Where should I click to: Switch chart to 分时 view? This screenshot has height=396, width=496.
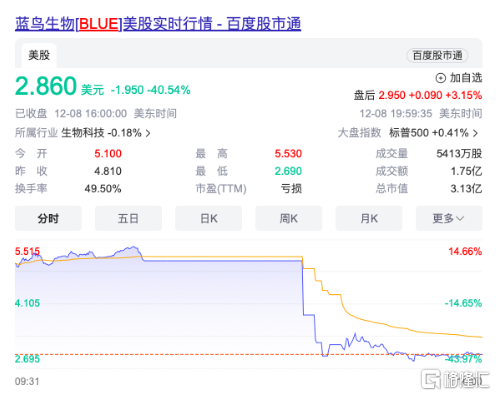(x=48, y=218)
